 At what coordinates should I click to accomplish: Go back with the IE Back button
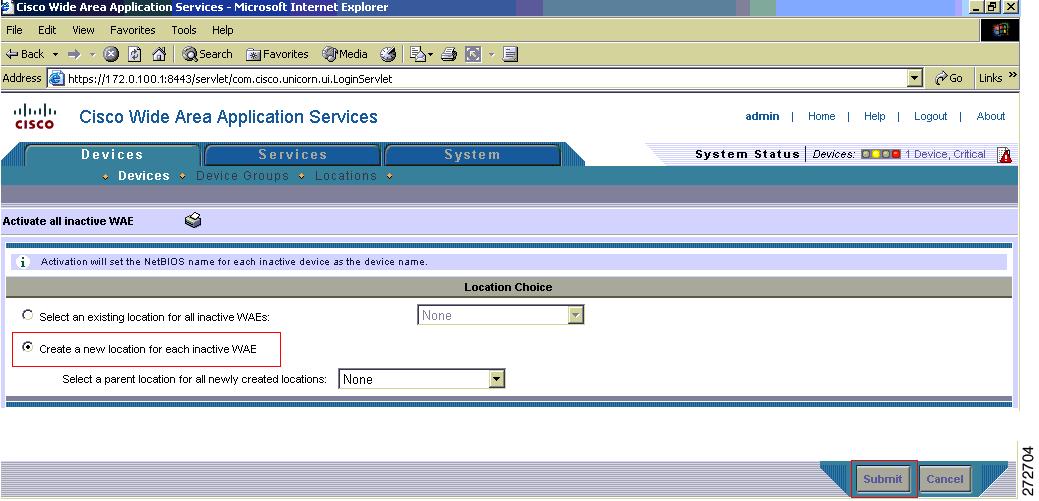pyautogui.click(x=25, y=54)
